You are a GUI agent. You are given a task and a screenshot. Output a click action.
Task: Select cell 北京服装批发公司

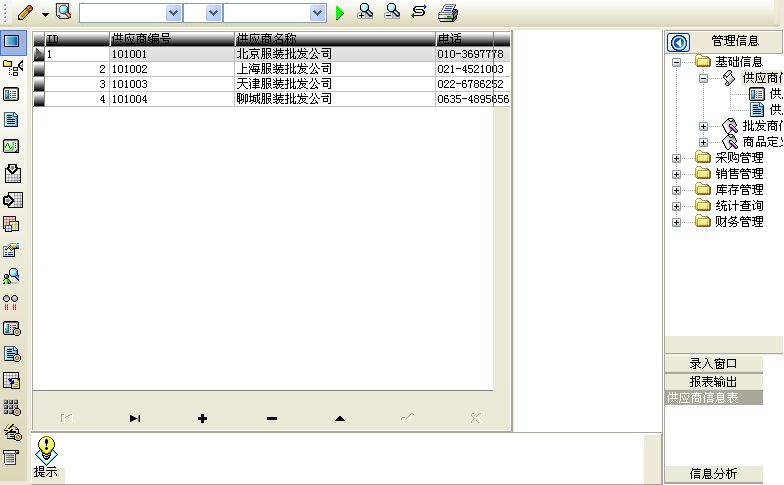click(x=335, y=54)
